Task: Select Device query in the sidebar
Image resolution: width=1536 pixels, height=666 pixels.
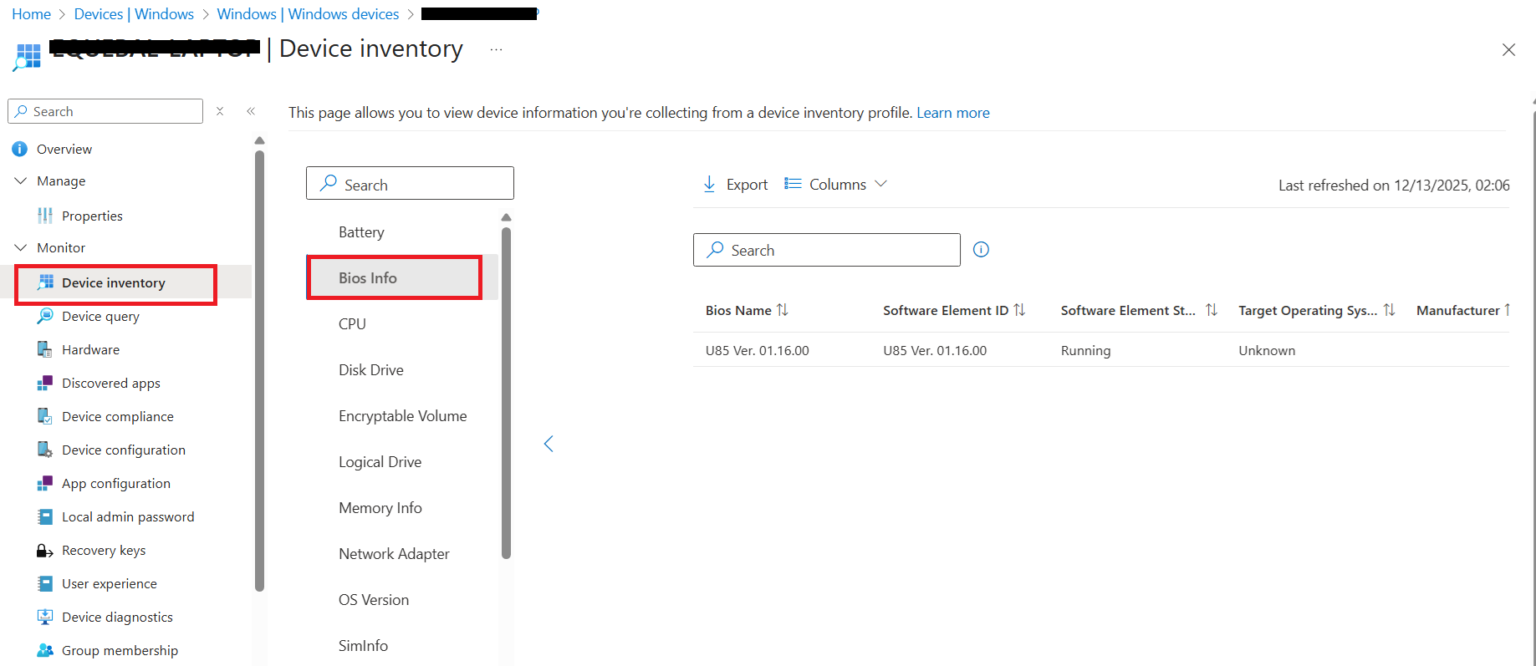Action: click(101, 316)
